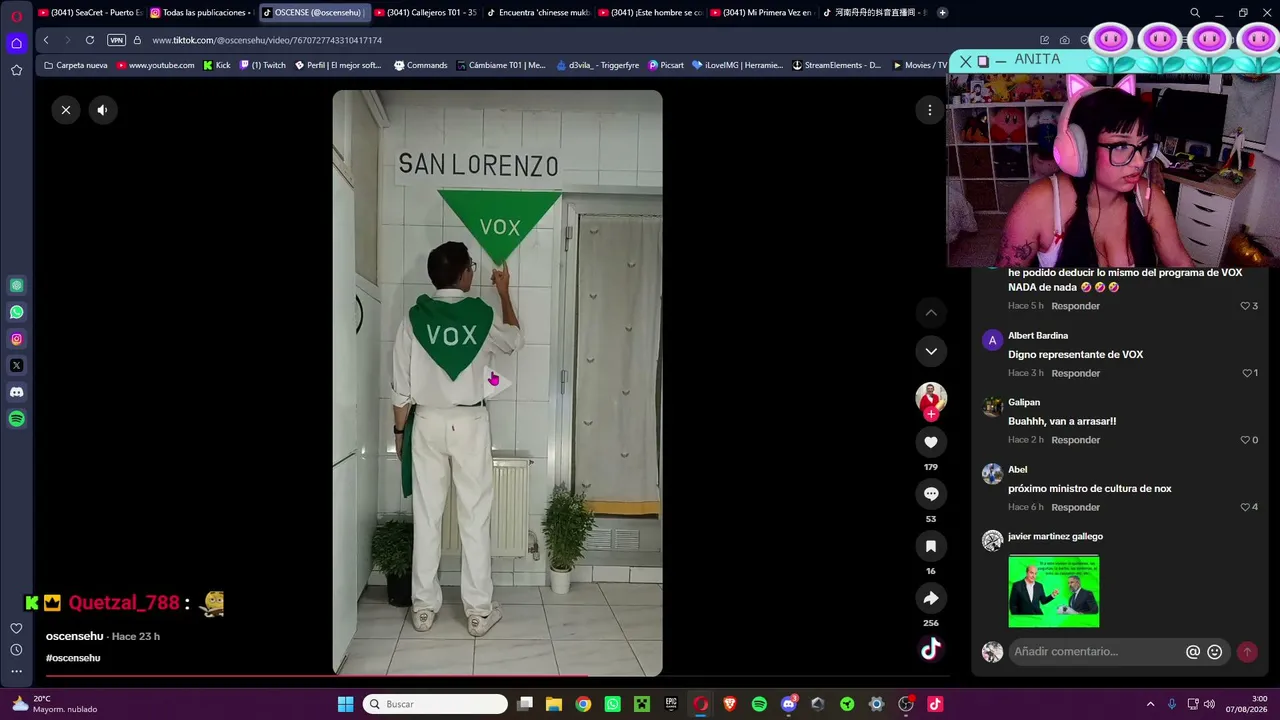Open the oscensehu username link

click(75, 636)
